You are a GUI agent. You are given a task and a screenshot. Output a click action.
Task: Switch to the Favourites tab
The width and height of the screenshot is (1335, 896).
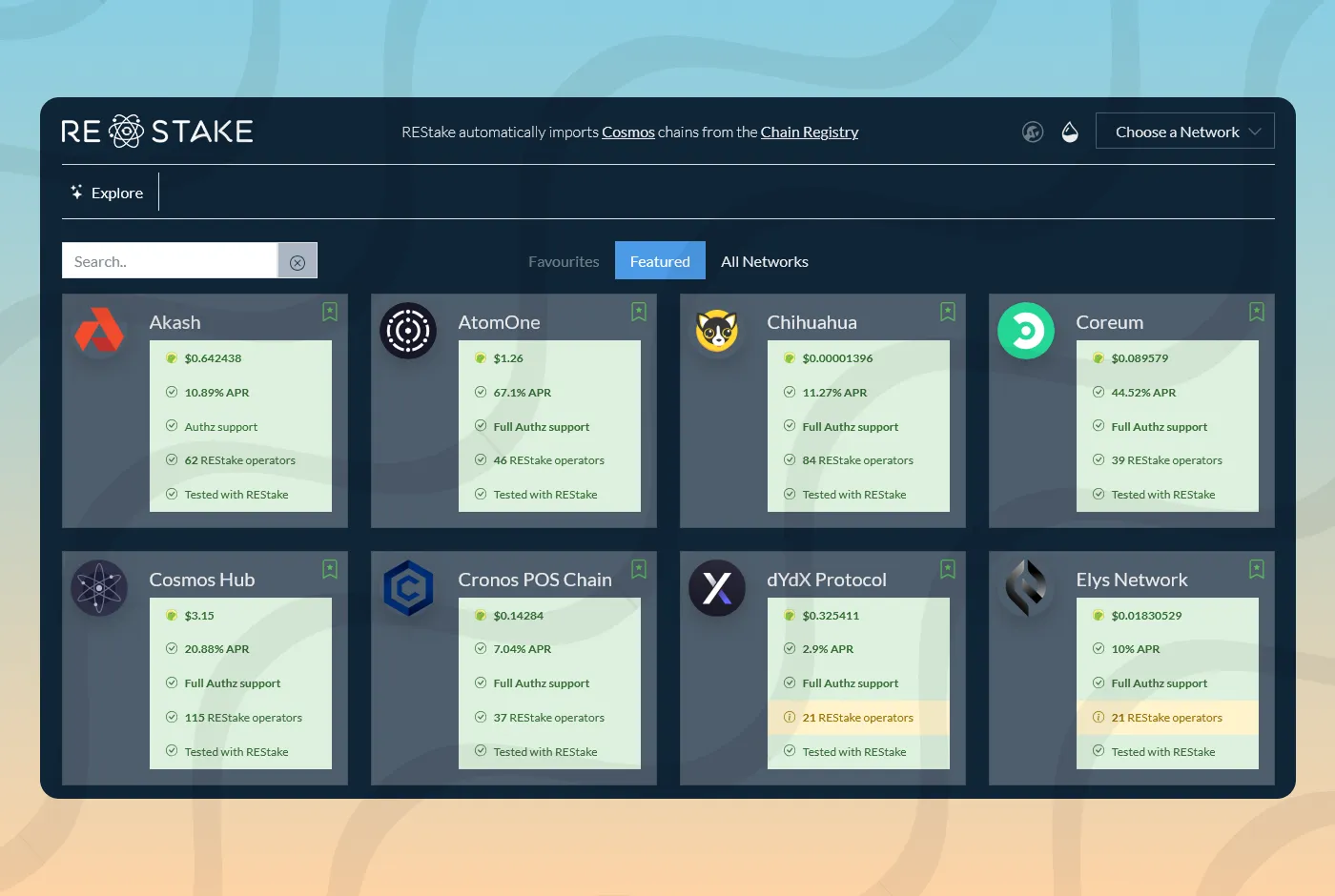pos(564,261)
